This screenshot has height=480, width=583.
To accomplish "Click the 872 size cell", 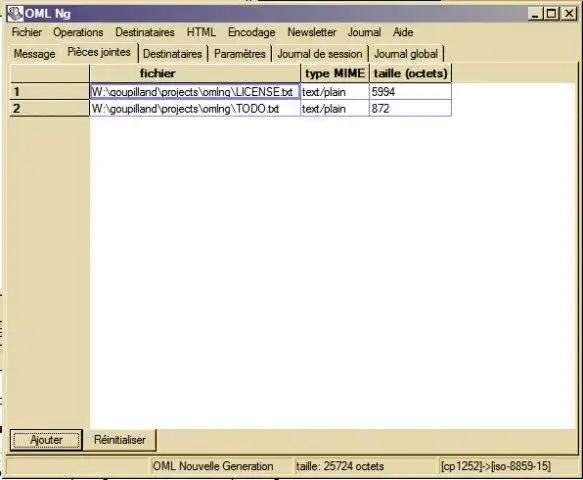I will (x=410, y=109).
